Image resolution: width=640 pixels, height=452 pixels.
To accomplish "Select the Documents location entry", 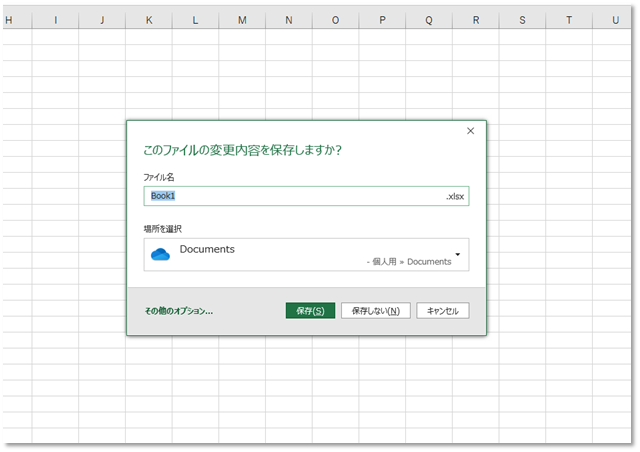I will (x=306, y=255).
